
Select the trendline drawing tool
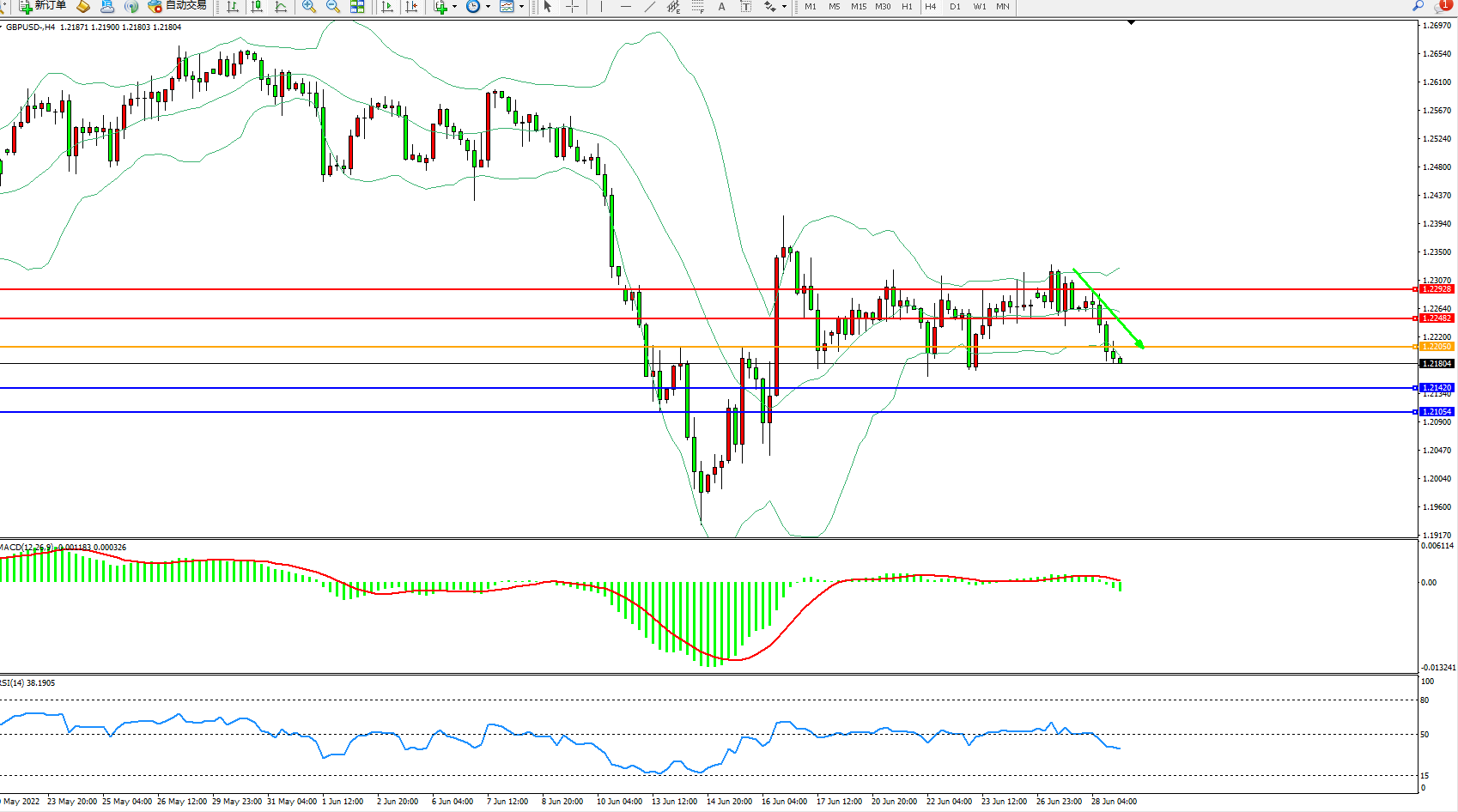650,7
